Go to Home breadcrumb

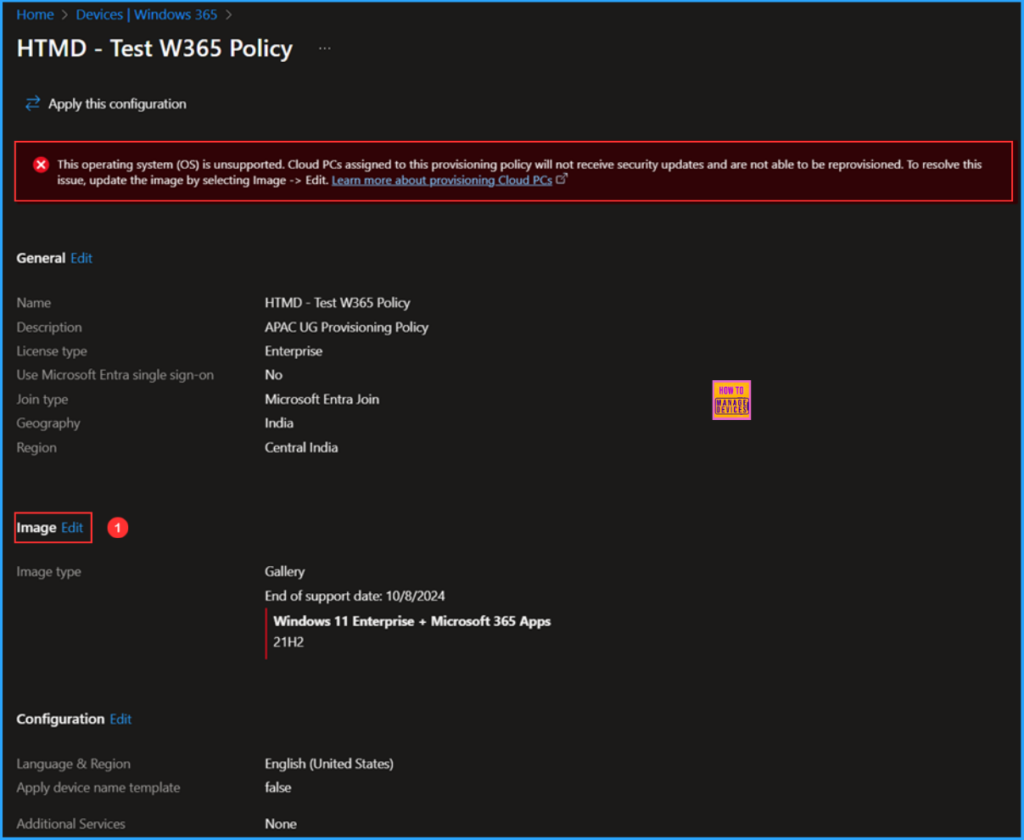pos(35,14)
